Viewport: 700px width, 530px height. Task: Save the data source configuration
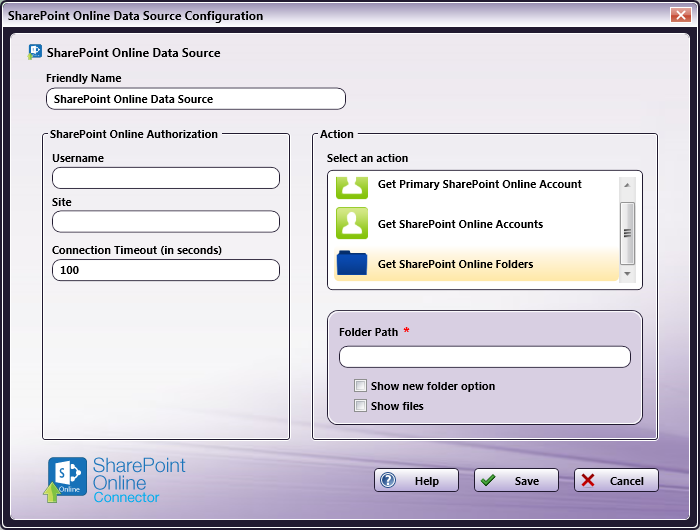[516, 480]
